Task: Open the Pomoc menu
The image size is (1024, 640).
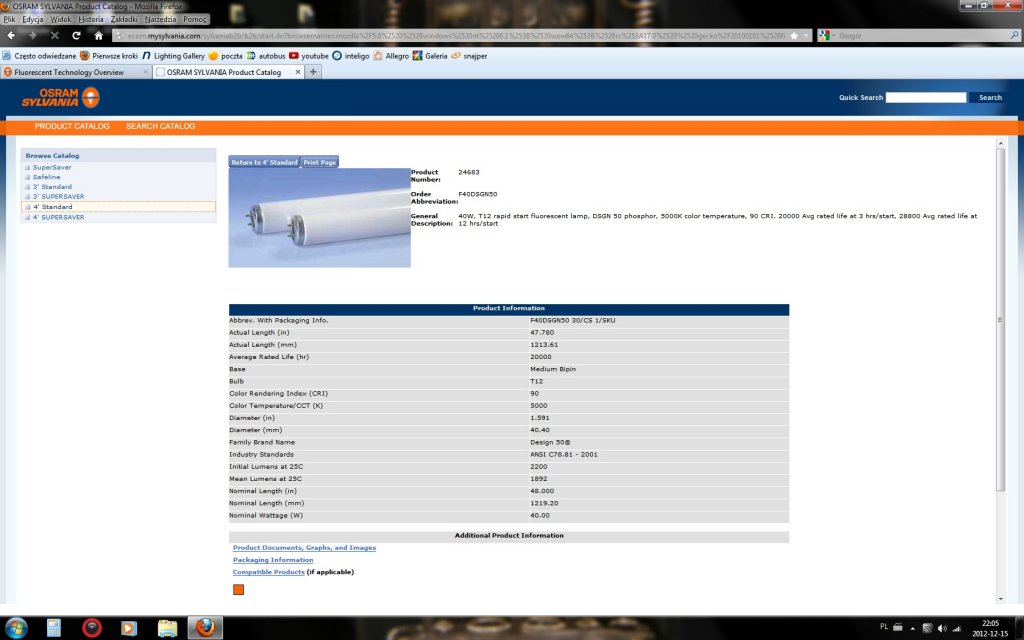Action: 195,20
